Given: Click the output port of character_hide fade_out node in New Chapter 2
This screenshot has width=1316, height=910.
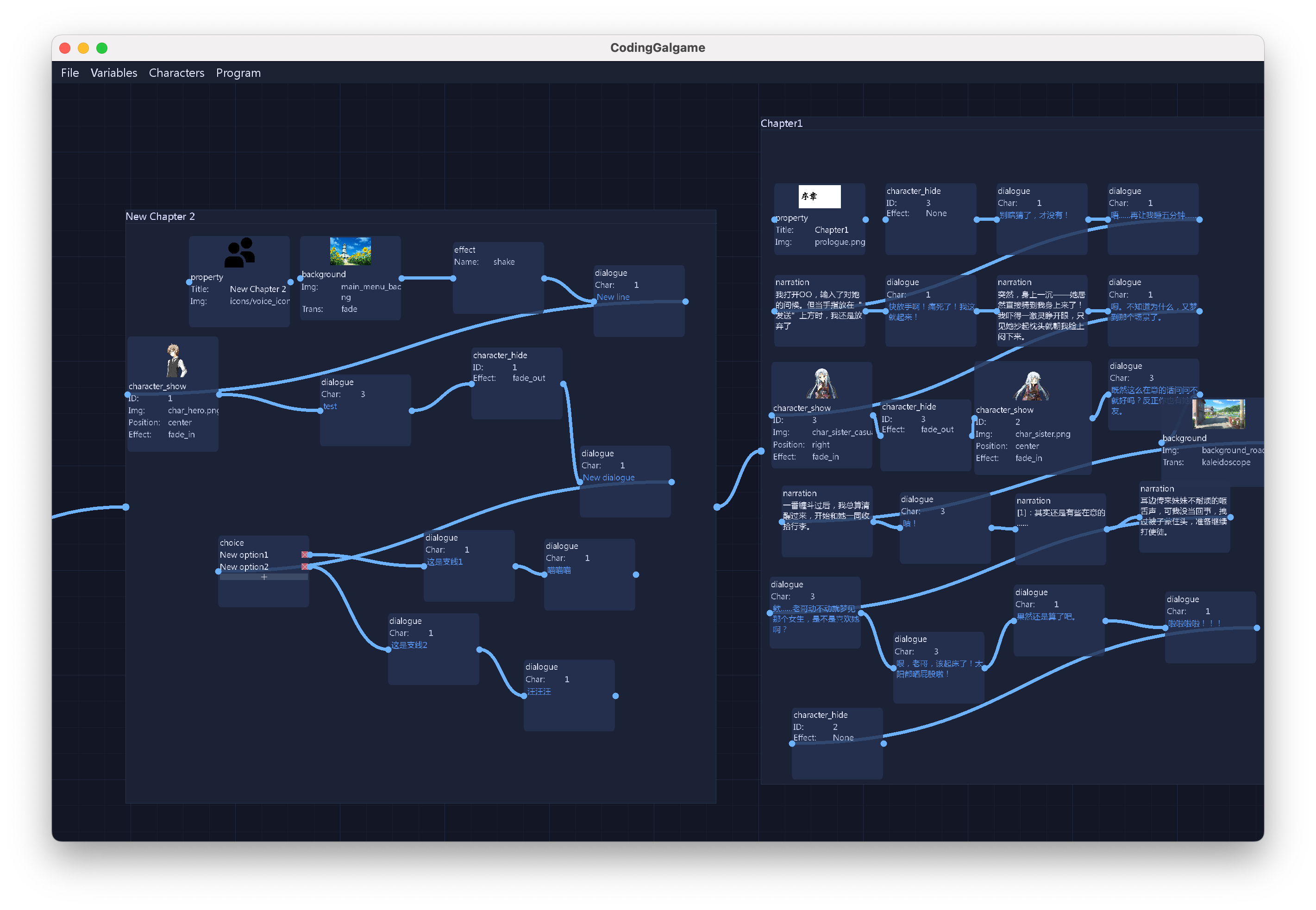Looking at the screenshot, I should pyautogui.click(x=563, y=384).
